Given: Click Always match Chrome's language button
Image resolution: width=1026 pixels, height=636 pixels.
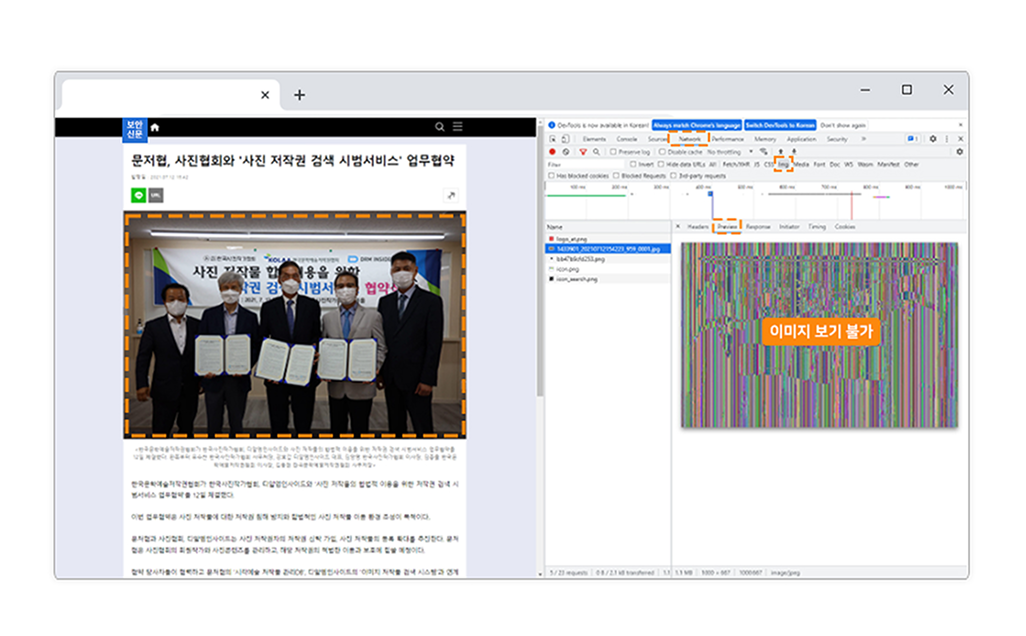Looking at the screenshot, I should point(696,125).
